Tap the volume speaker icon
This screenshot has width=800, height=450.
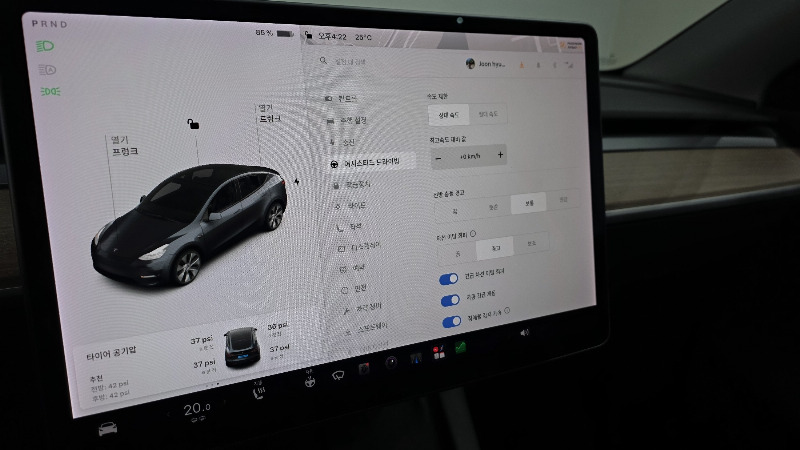(x=524, y=333)
